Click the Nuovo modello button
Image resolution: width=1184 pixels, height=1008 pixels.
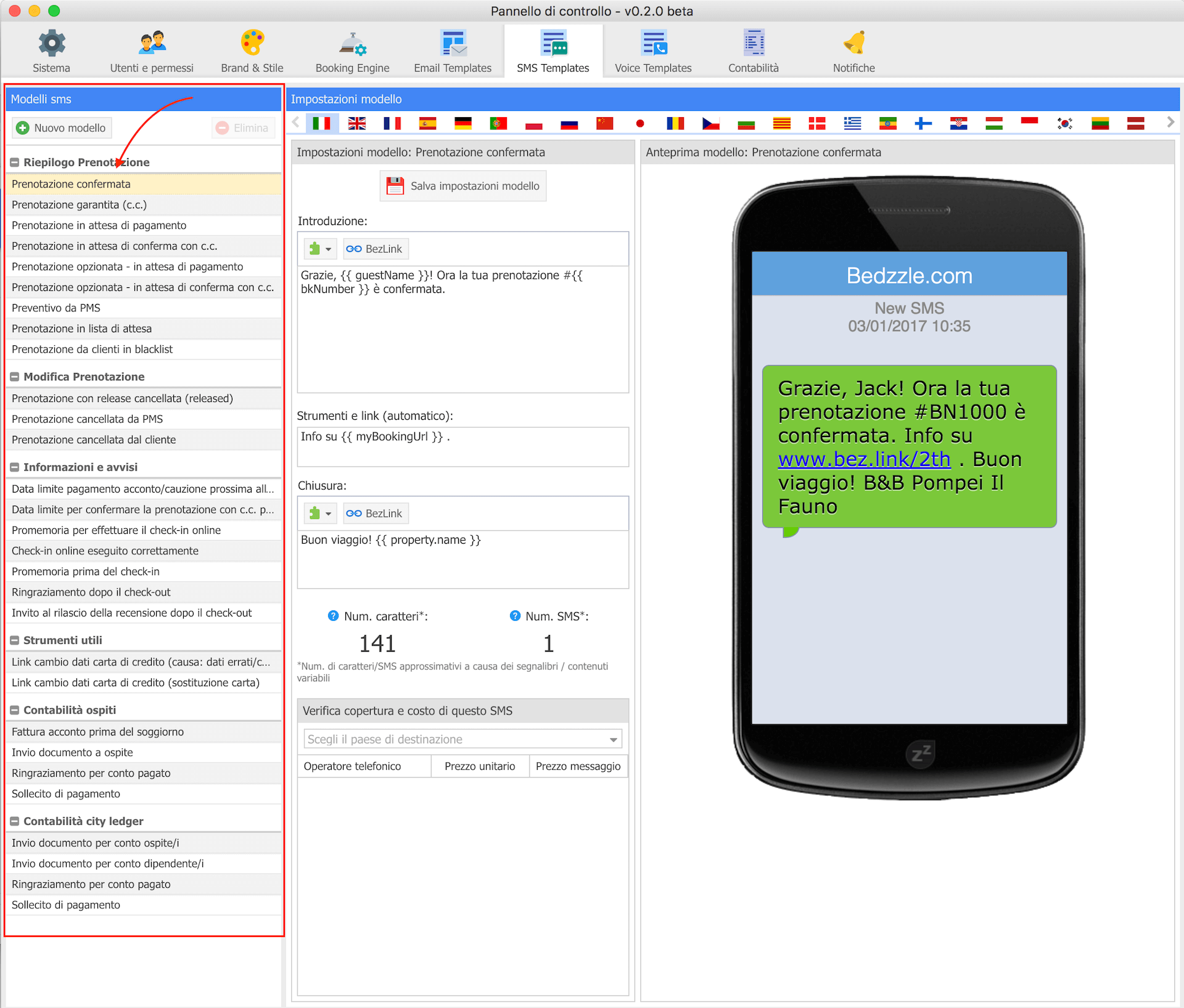[61, 128]
